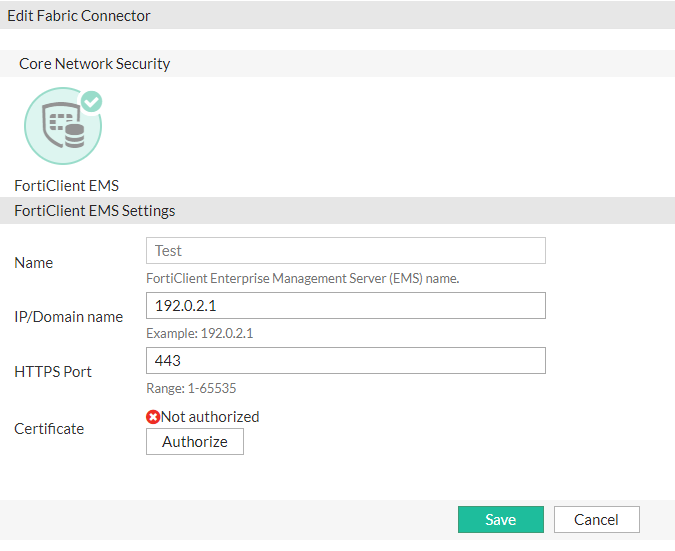Save the Fabric Connector settings

point(500,519)
